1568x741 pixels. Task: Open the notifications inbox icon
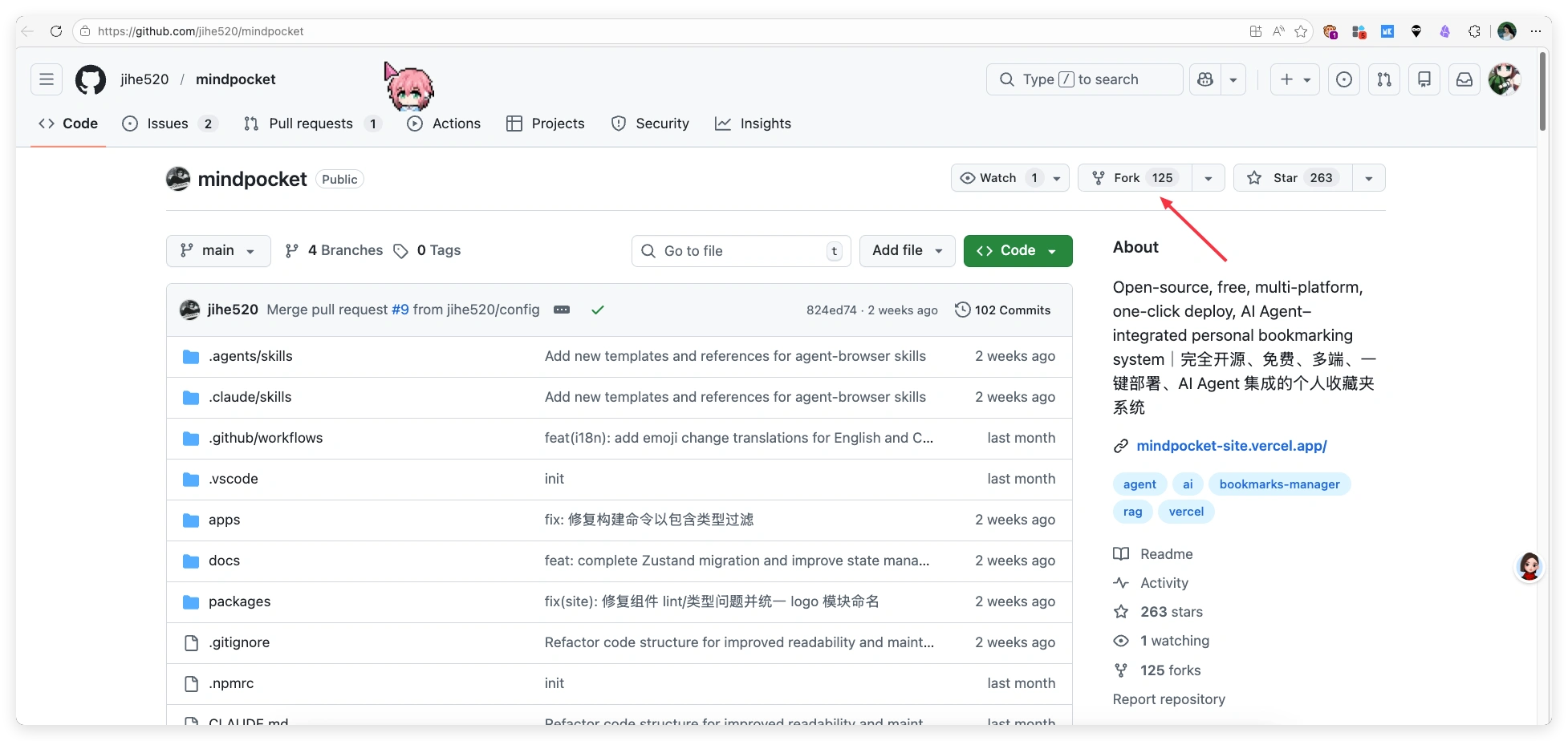point(1464,79)
